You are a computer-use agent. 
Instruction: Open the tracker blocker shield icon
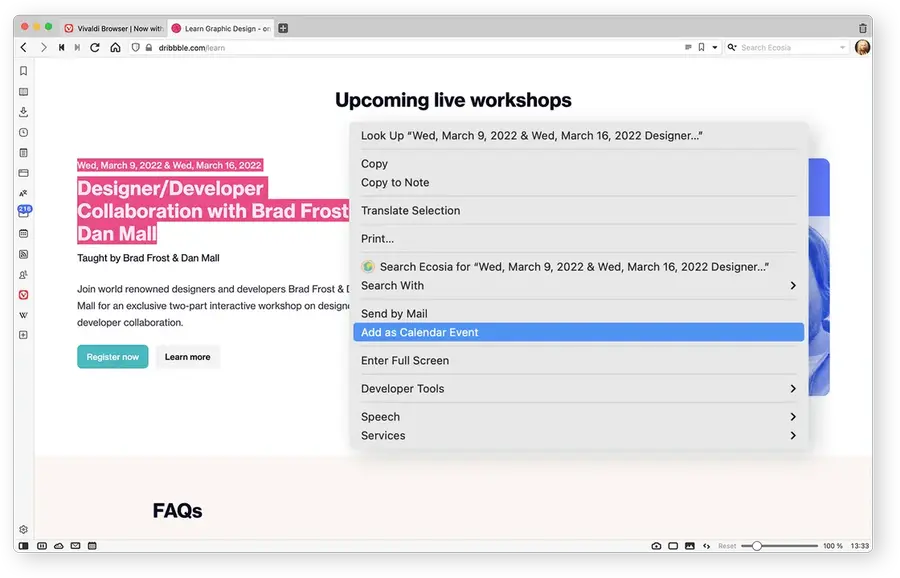(135, 48)
